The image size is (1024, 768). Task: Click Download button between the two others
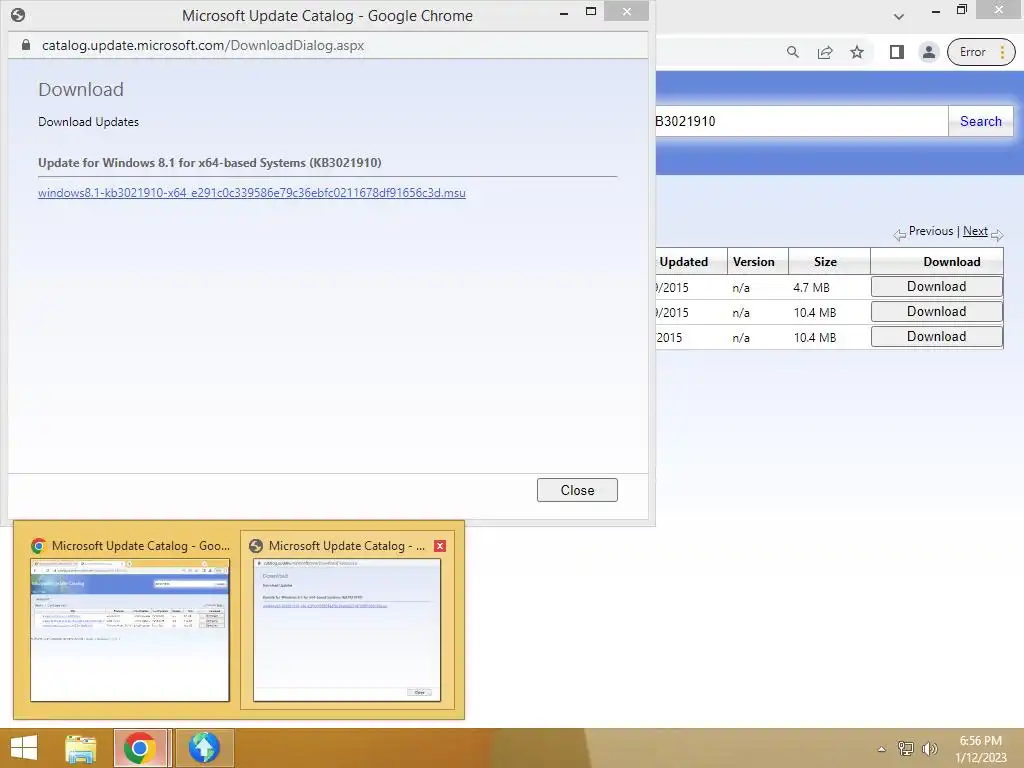(936, 312)
